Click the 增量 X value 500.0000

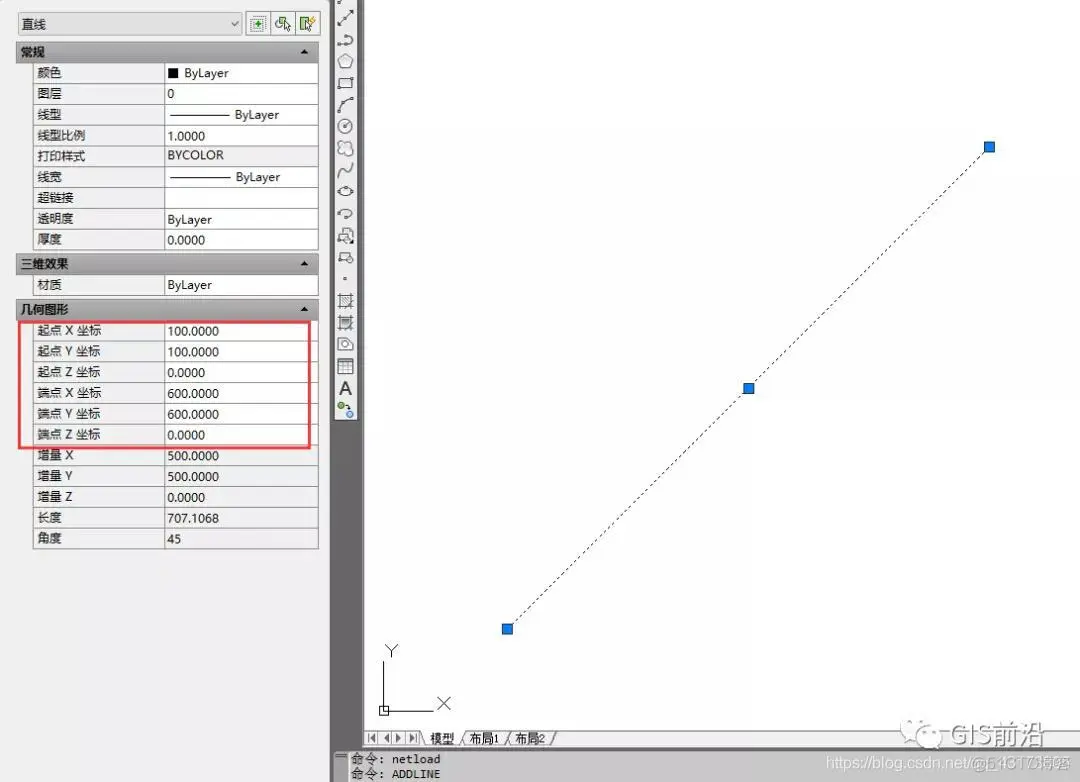(241, 455)
